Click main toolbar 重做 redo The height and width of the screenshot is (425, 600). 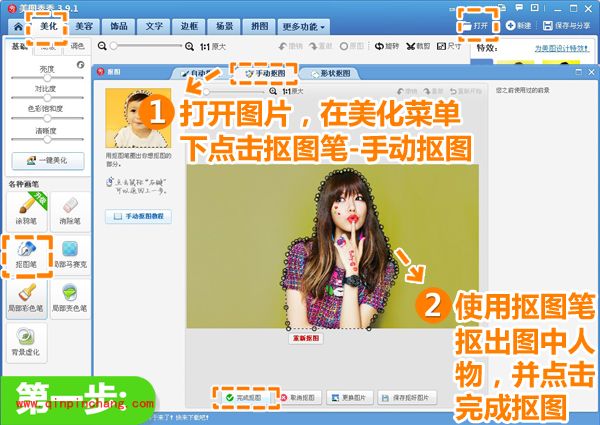(320, 46)
